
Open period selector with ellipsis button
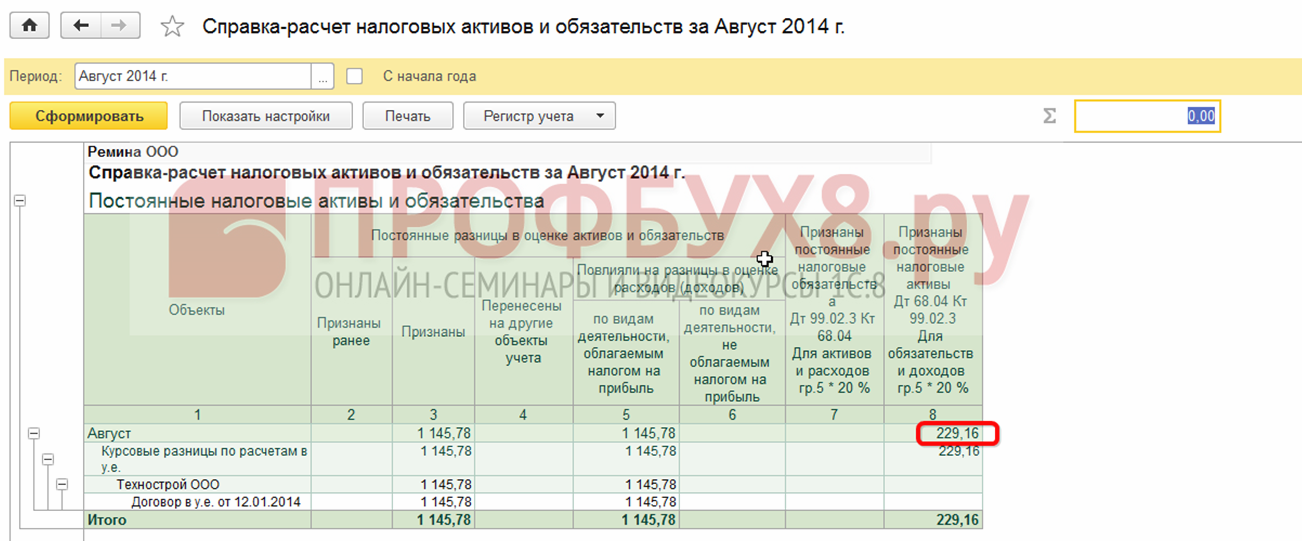tap(323, 76)
